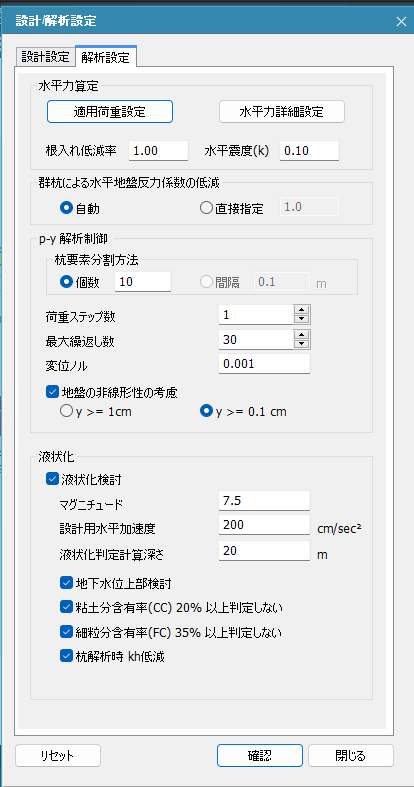Click the 水平力詳細設定 button
Viewport: 414px width, 787px height.
coord(282,111)
